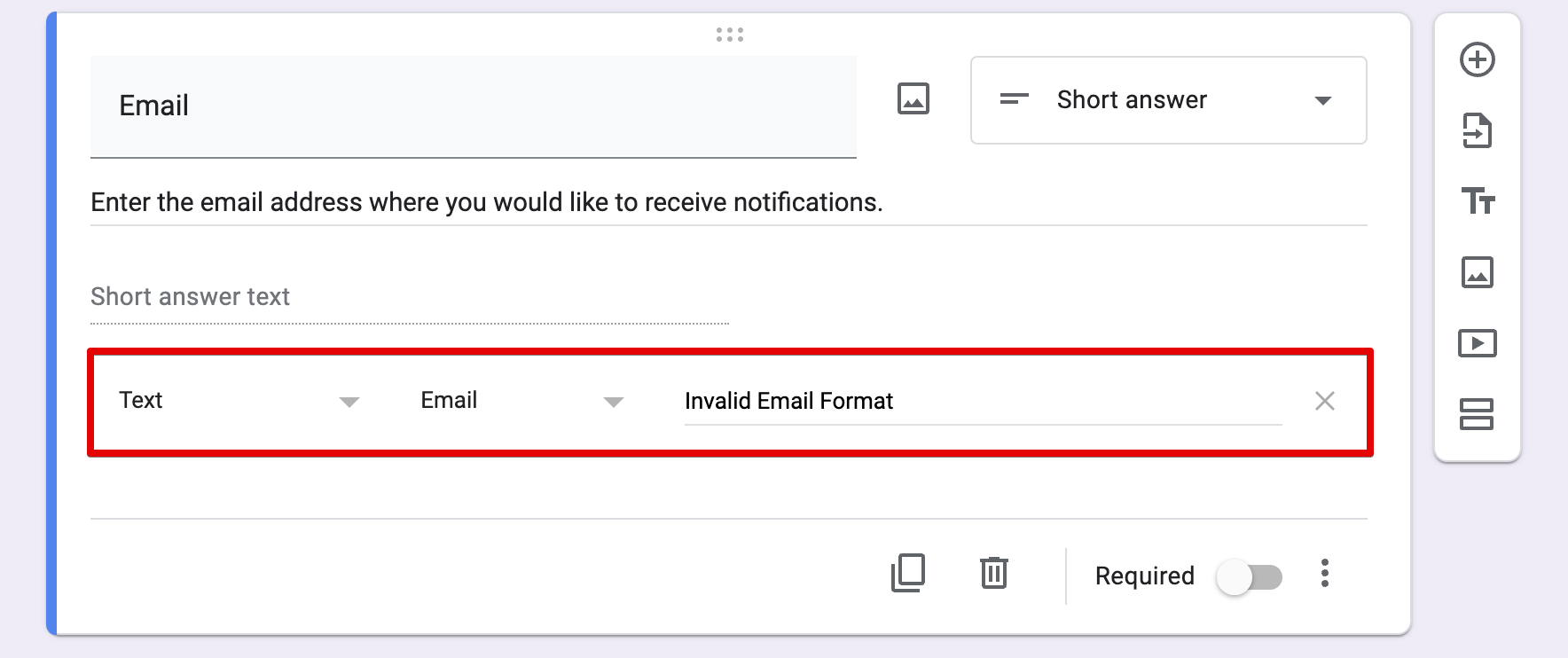The height and width of the screenshot is (658, 1568).
Task: Click the Add image icon in the sidebar
Action: click(x=1477, y=272)
